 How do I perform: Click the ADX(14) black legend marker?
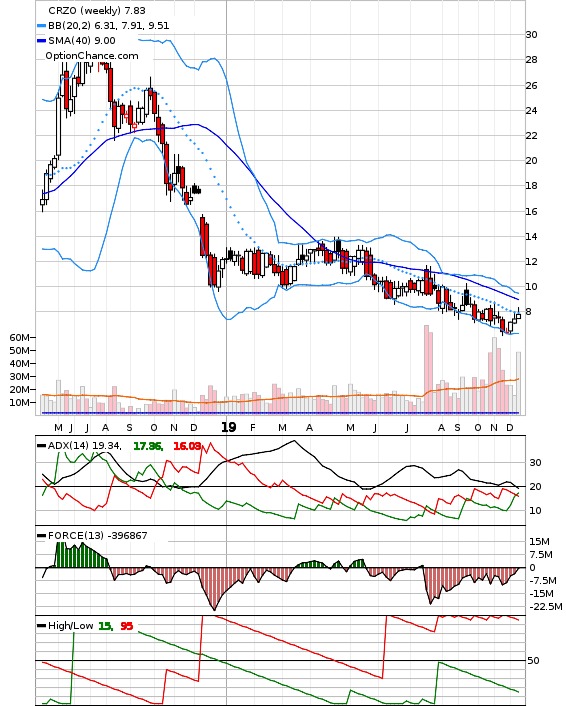[41, 446]
